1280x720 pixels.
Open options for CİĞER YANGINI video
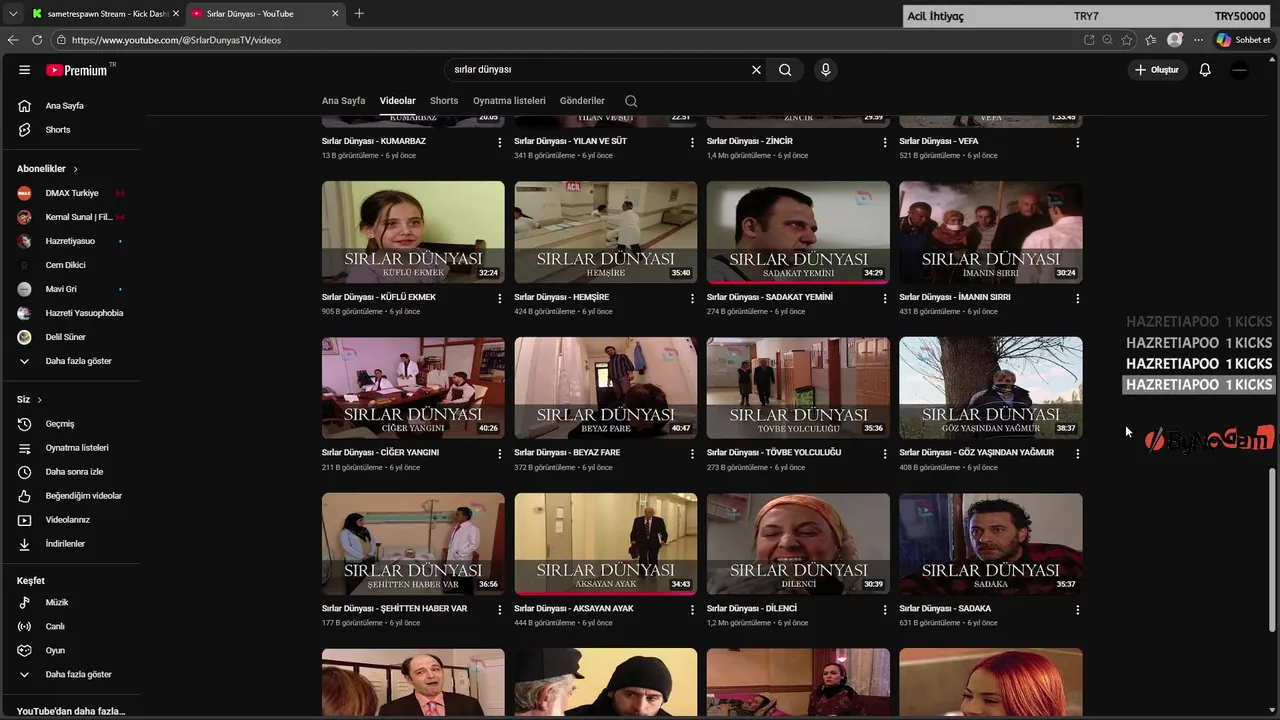[x=500, y=454]
